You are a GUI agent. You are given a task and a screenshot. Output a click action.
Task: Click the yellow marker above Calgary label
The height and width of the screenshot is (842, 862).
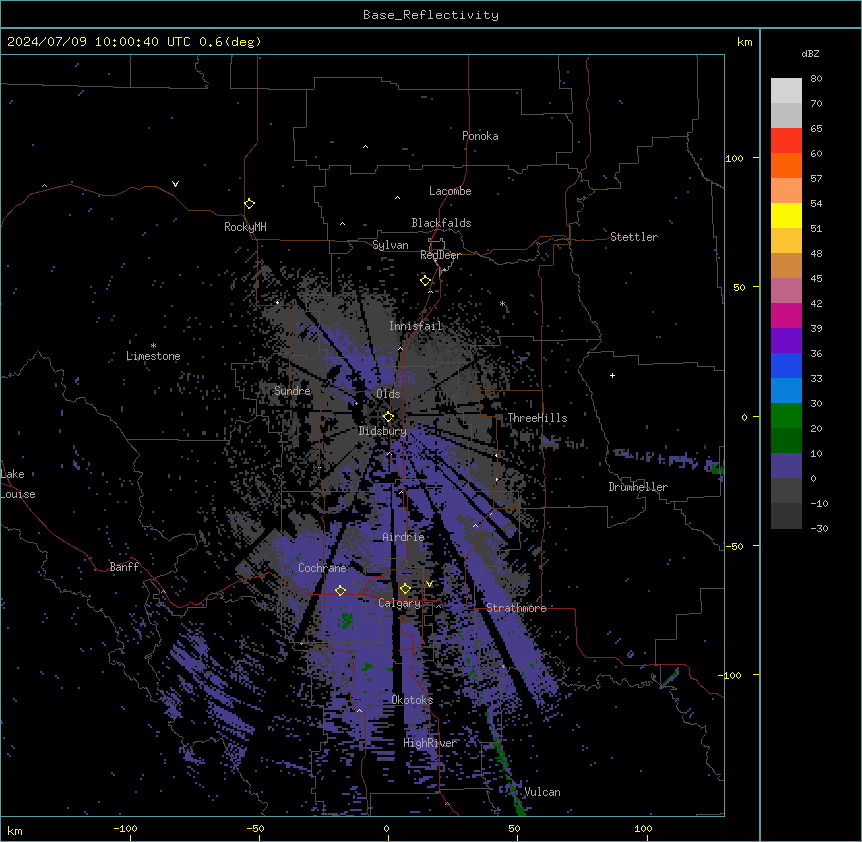(405, 589)
